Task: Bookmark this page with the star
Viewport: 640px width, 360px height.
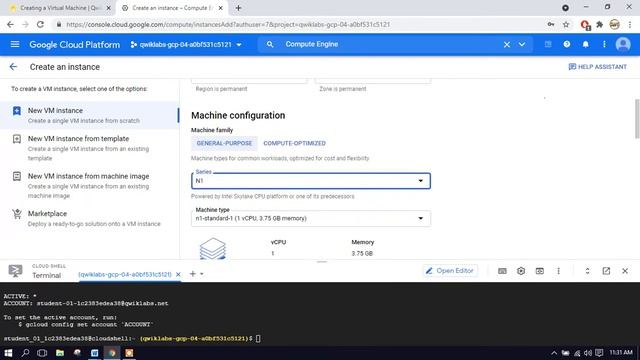Action: tap(566, 24)
